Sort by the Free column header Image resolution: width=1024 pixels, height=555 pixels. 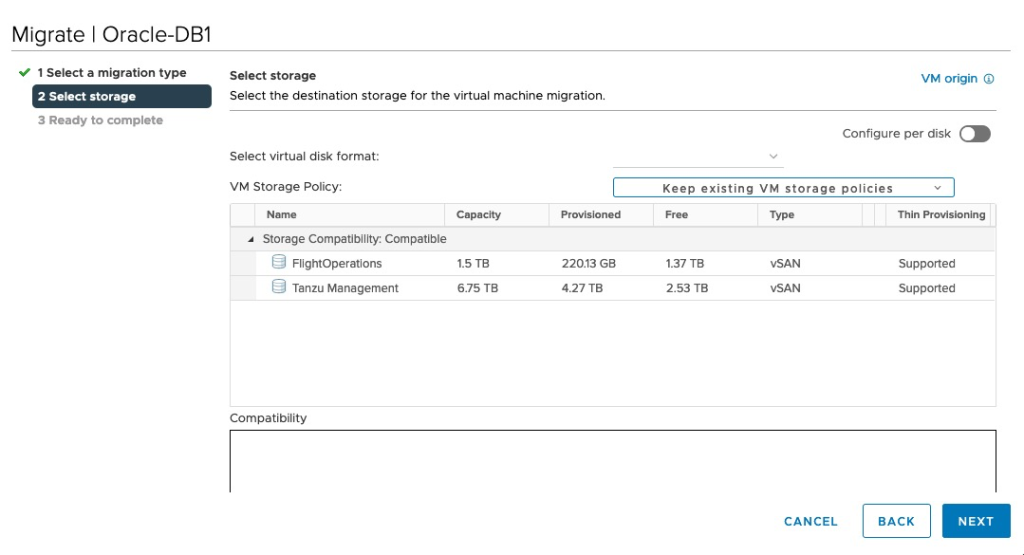click(x=676, y=215)
